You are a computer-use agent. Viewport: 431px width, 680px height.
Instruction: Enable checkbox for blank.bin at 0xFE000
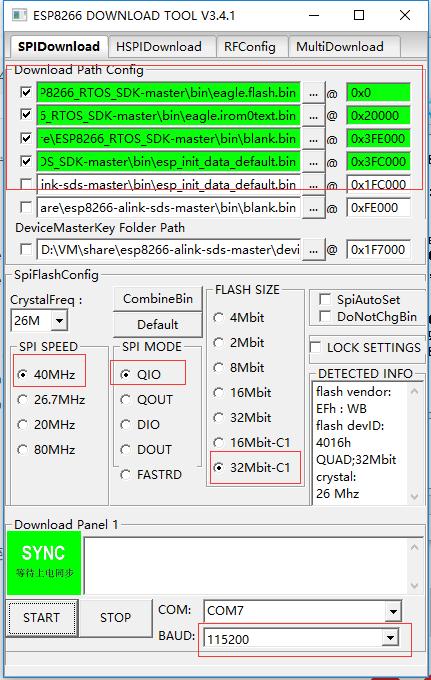[26, 207]
